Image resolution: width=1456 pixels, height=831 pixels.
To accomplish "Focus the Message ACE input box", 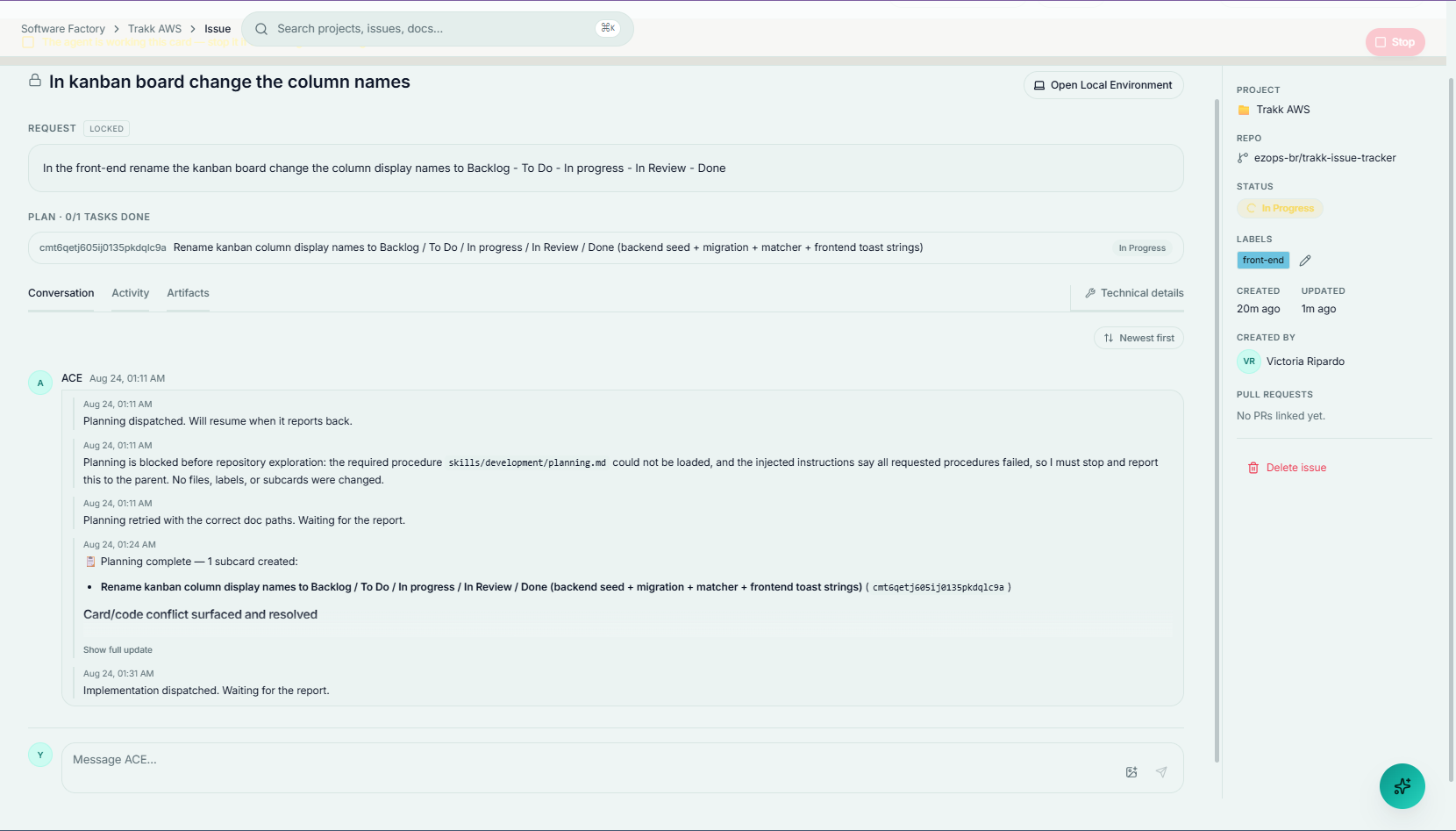I will point(623,768).
